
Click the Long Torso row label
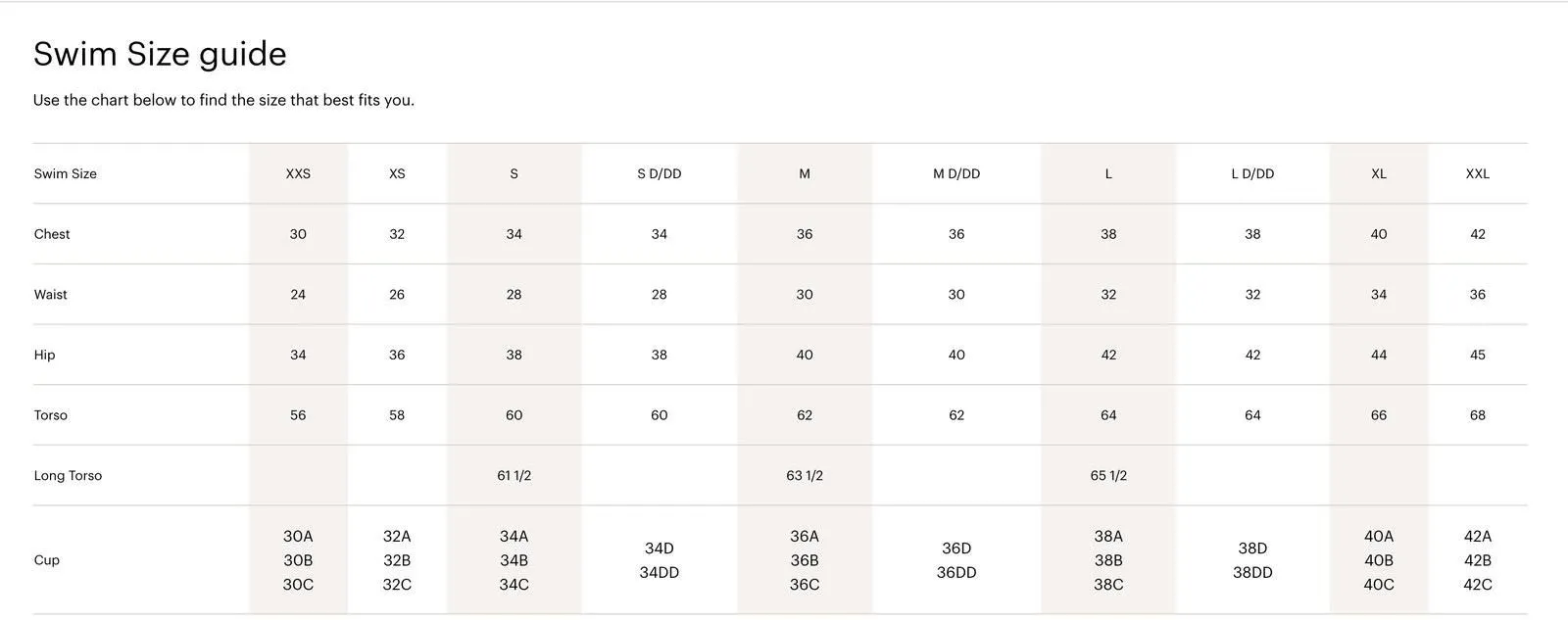point(68,476)
